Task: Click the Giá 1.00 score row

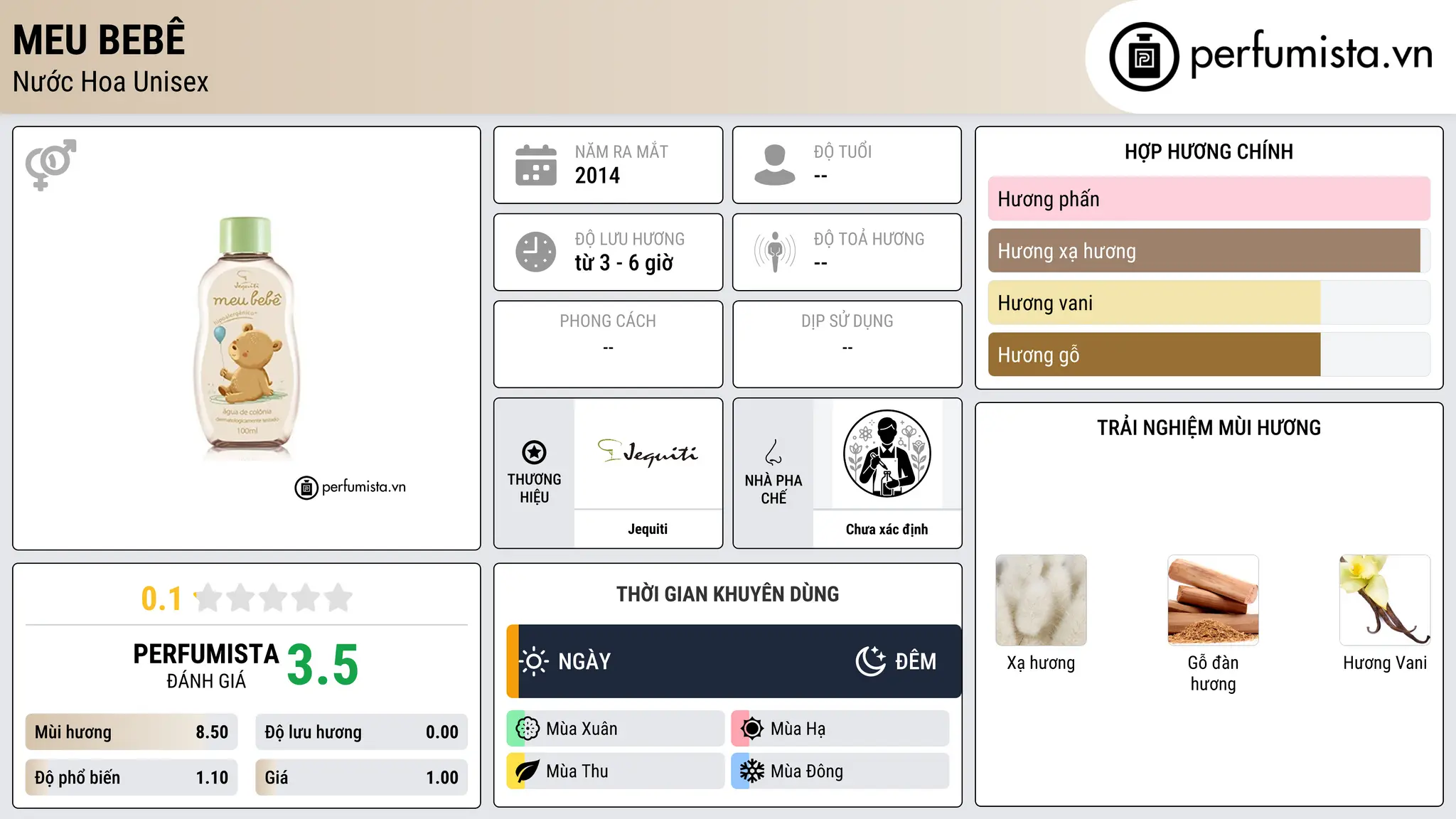Action: [362, 778]
